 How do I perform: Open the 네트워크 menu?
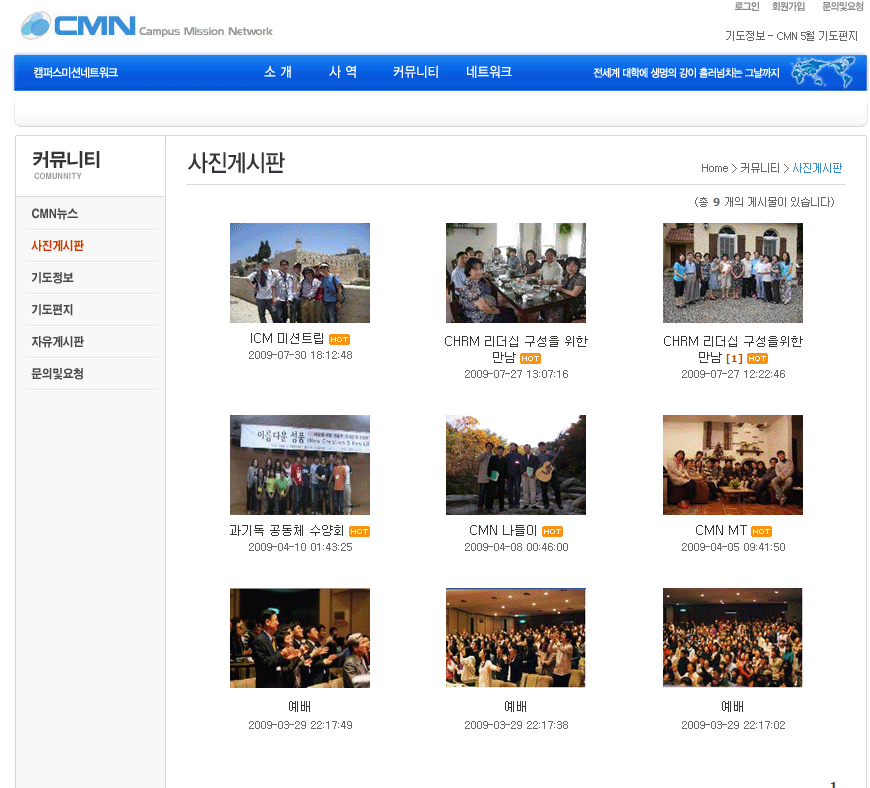tap(489, 72)
